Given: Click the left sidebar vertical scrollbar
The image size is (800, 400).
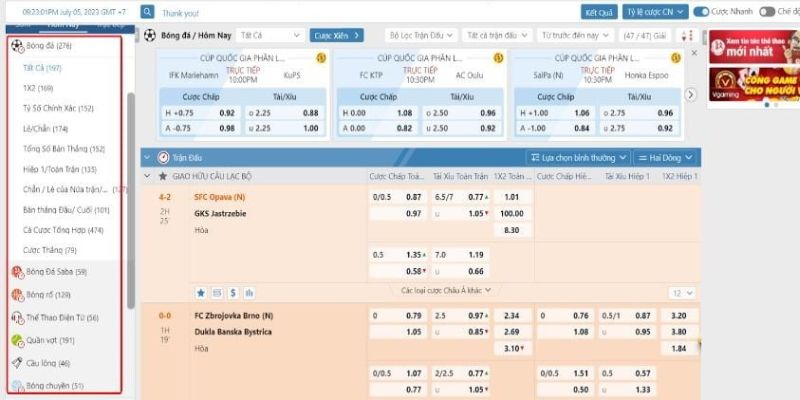Looking at the screenshot, I should (131, 200).
